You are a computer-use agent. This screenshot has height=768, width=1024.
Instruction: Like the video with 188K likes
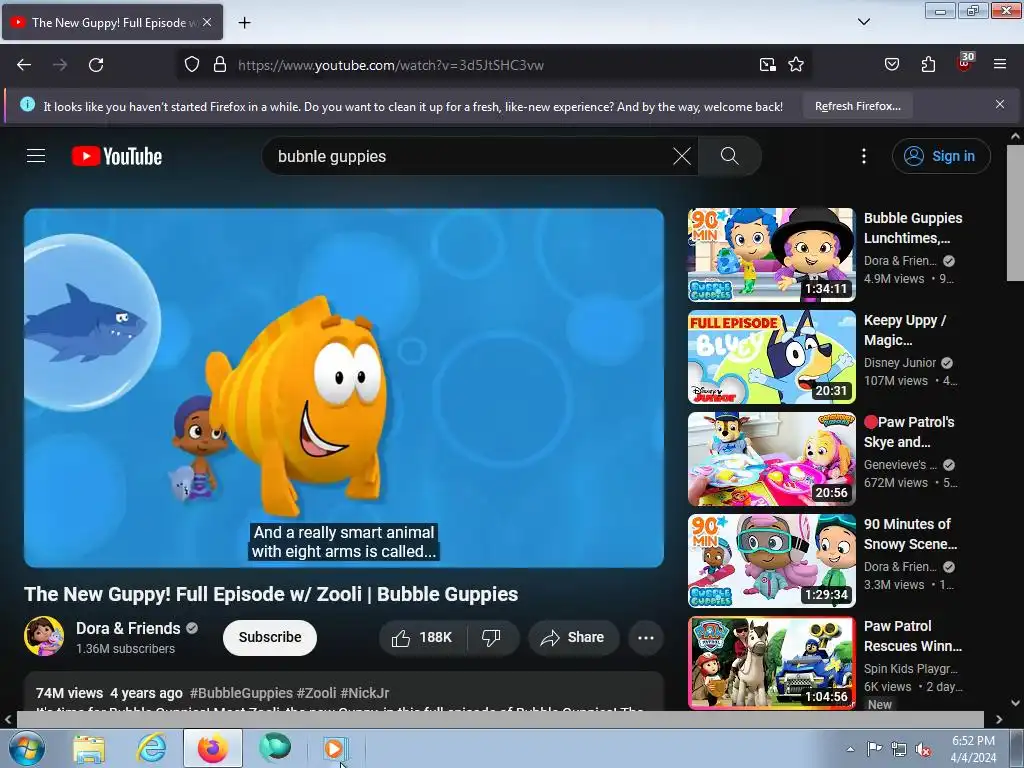pos(423,637)
